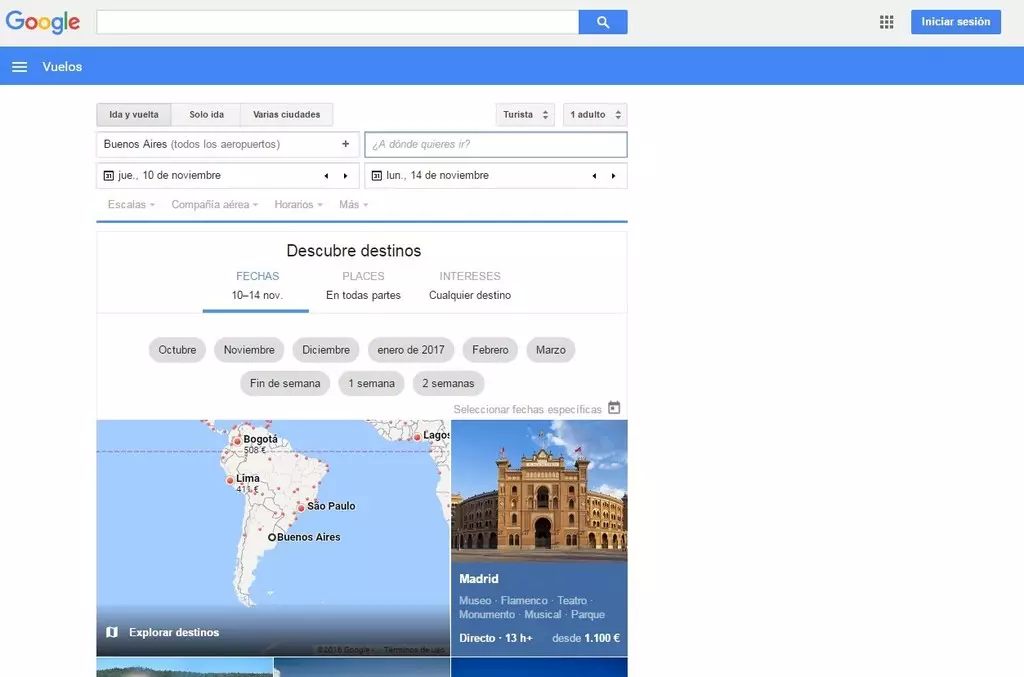Open the Compañía aérea filter
This screenshot has height=677, width=1024.
(214, 205)
